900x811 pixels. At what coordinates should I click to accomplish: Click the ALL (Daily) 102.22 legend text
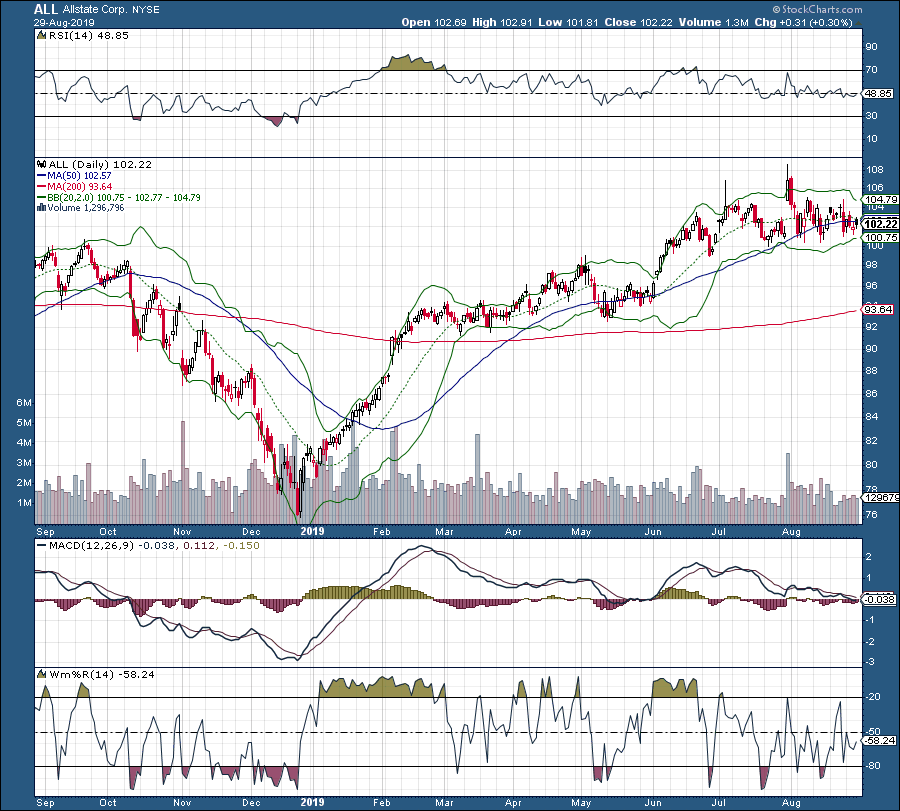[x=100, y=164]
